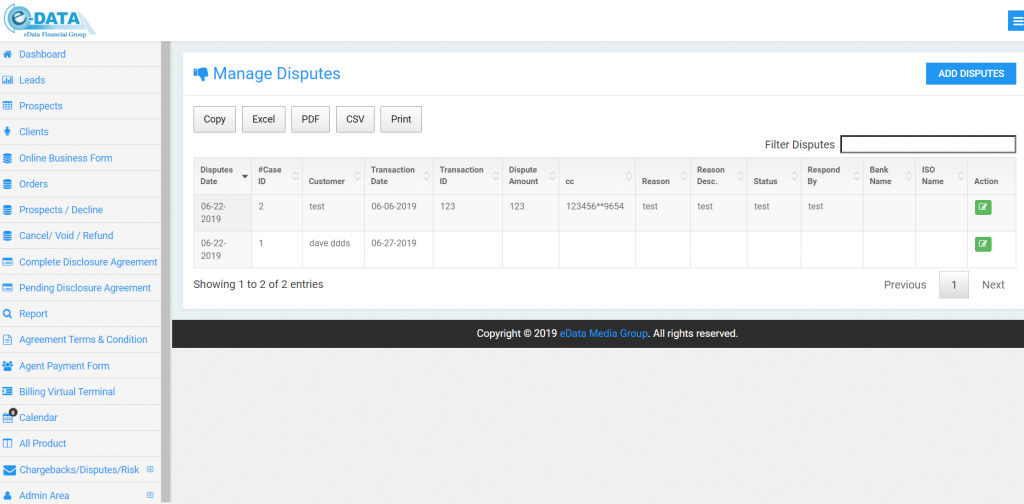
Task: Click the hamburger menu icon at top right
Action: pos(1016,21)
